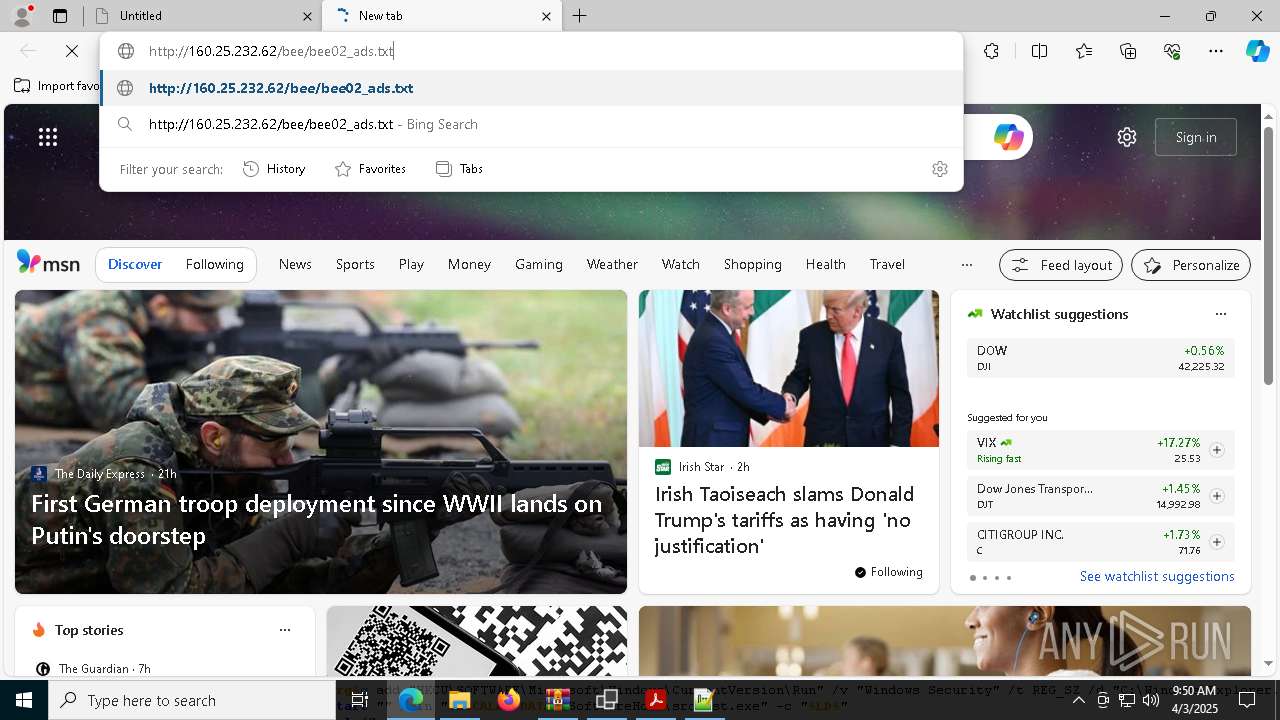This screenshot has height=720, width=1280.
Task: Open the Feed layout options
Action: pos(1061,265)
